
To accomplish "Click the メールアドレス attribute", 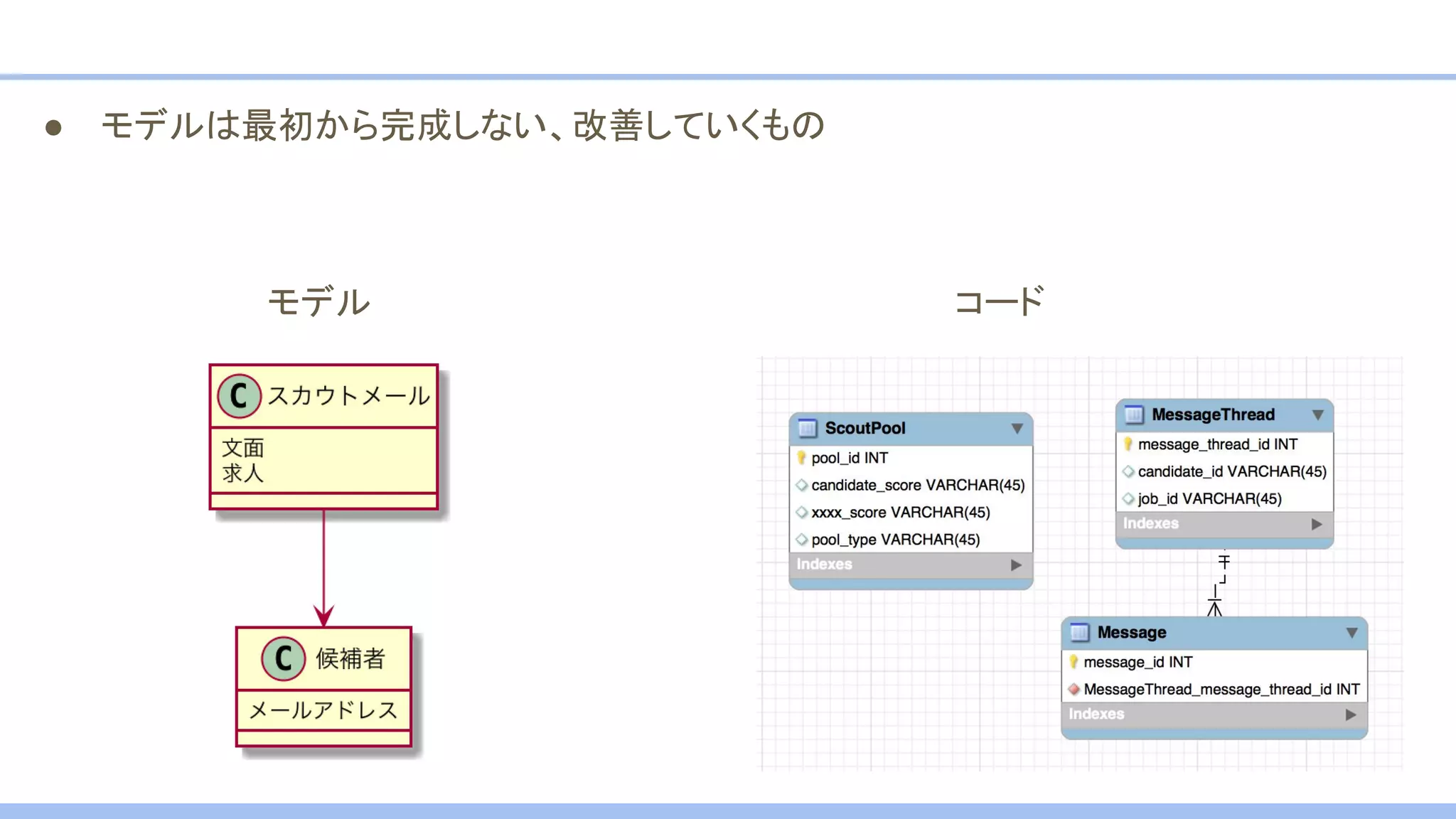I will [323, 710].
